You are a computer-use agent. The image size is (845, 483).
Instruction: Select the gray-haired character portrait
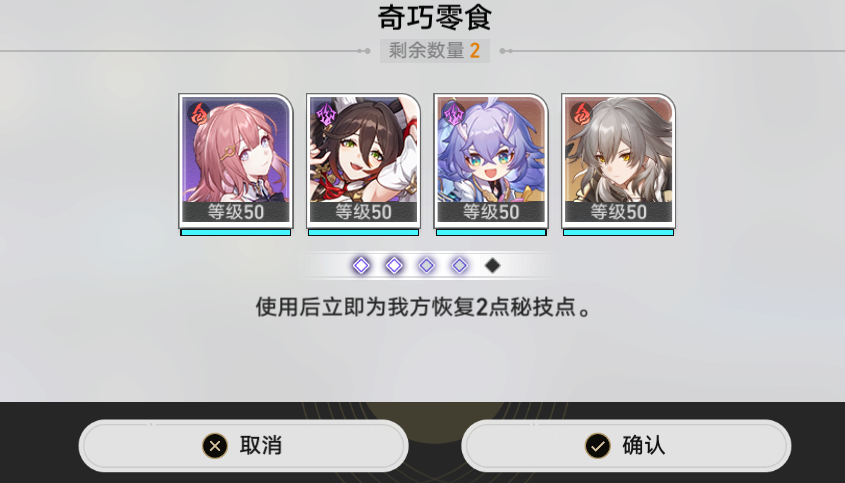click(618, 161)
